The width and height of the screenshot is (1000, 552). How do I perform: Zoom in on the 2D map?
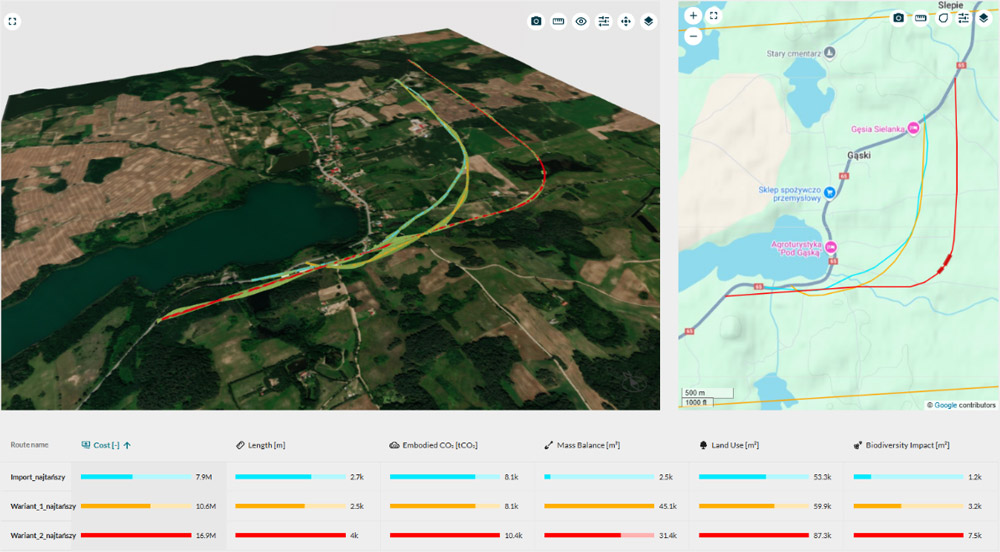693,15
